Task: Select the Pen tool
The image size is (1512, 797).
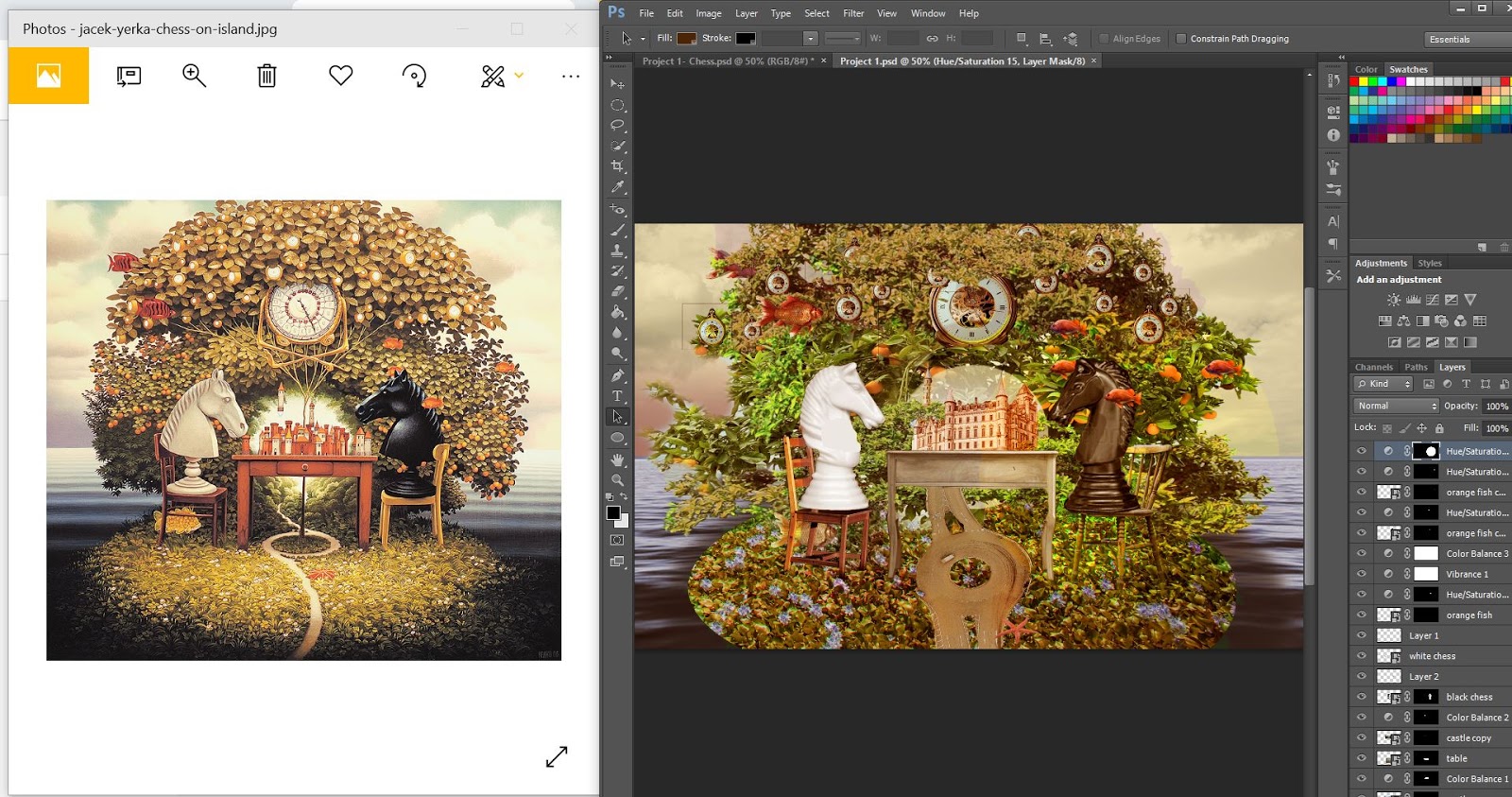Action: point(618,375)
